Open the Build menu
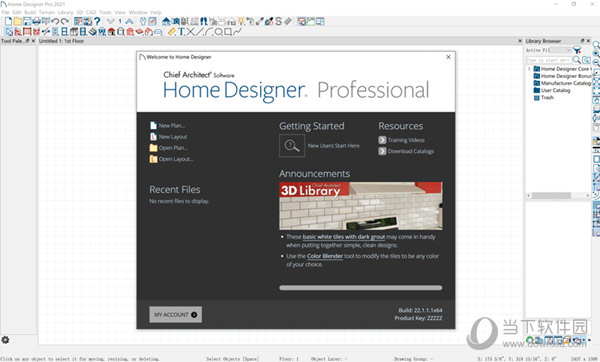This screenshot has width=600, height=362. [30, 12]
